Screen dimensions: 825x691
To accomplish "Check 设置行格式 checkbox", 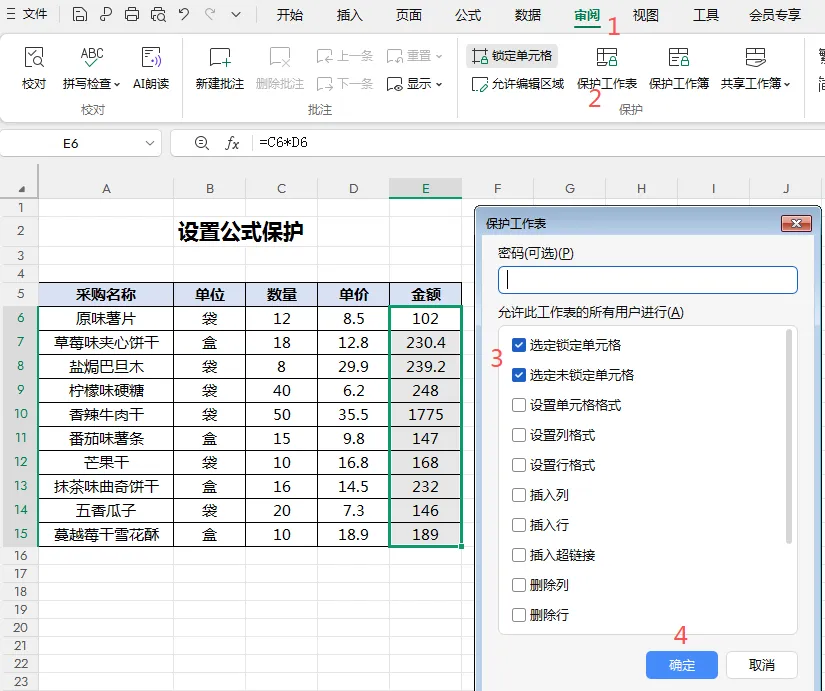I will tap(519, 465).
